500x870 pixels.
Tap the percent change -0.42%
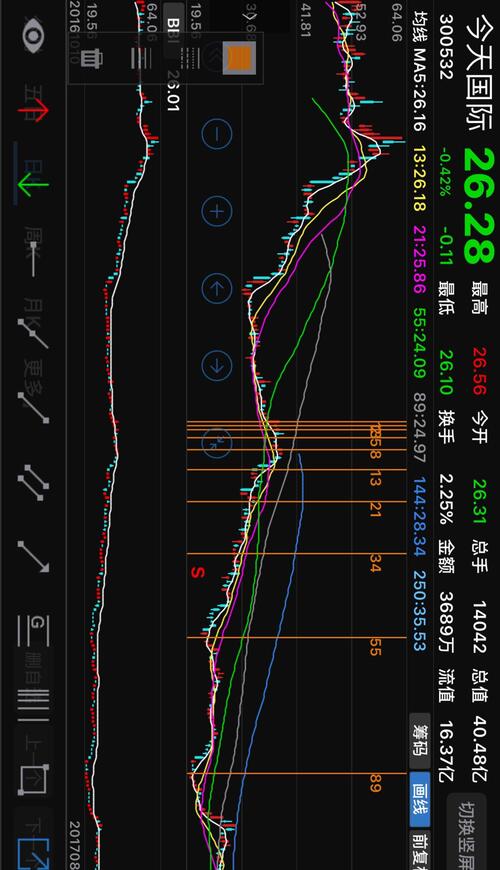point(446,171)
